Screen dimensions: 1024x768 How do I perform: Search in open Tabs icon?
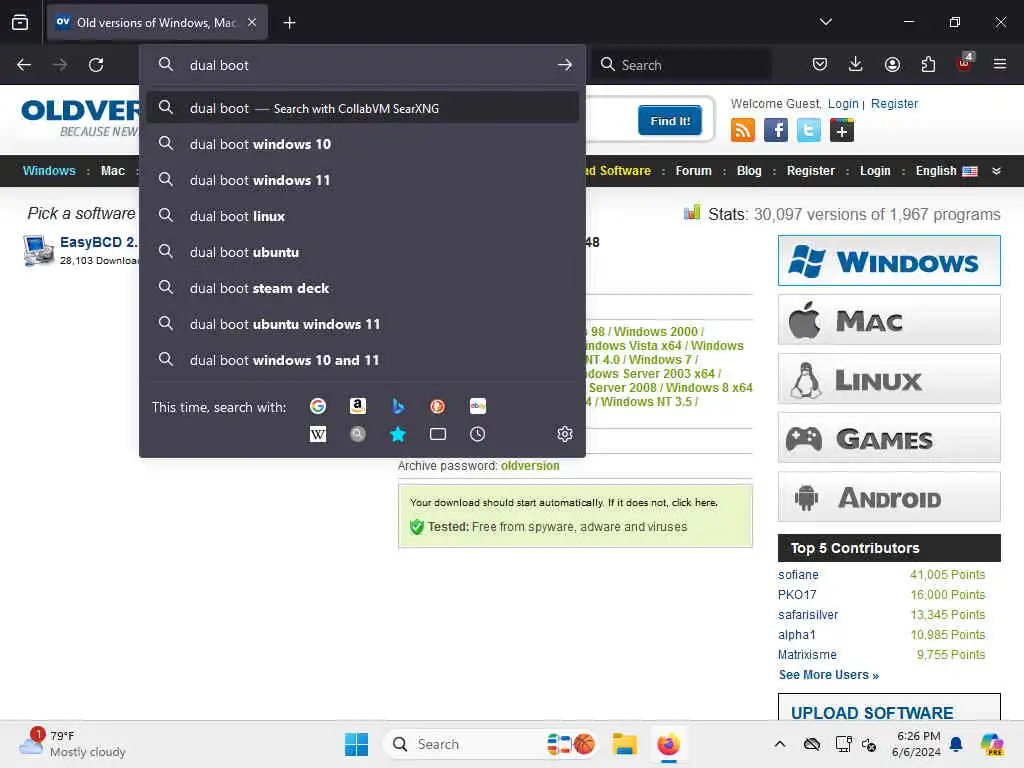coord(438,434)
